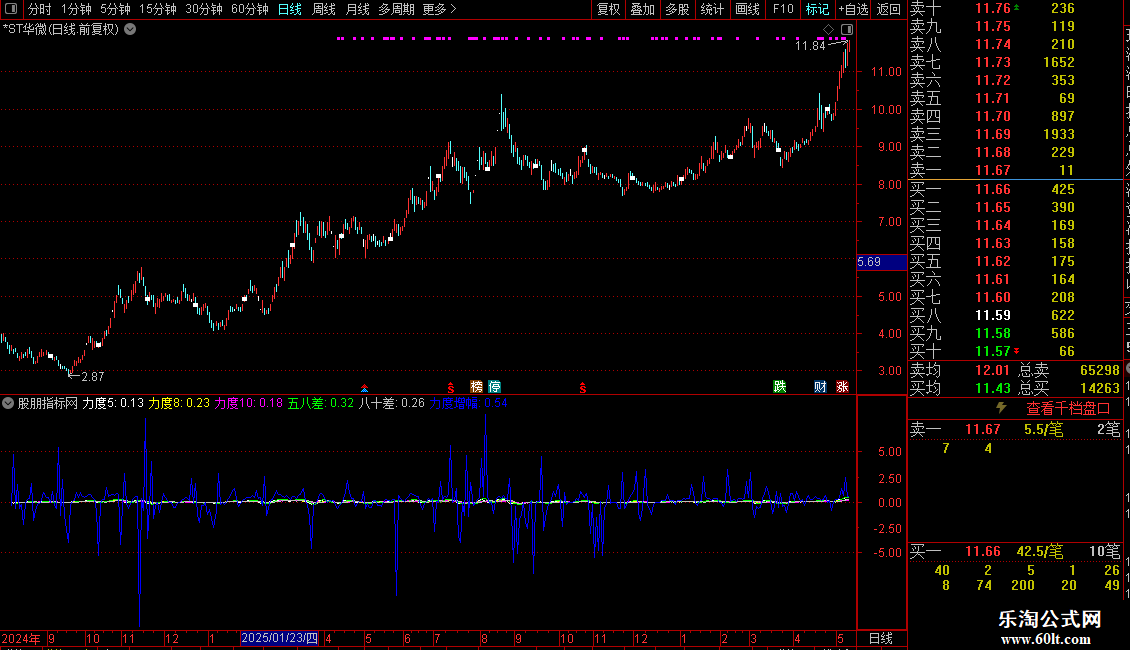1130x650 pixels.
Task: Click the blue-red double arrow event marker
Action: point(365,388)
